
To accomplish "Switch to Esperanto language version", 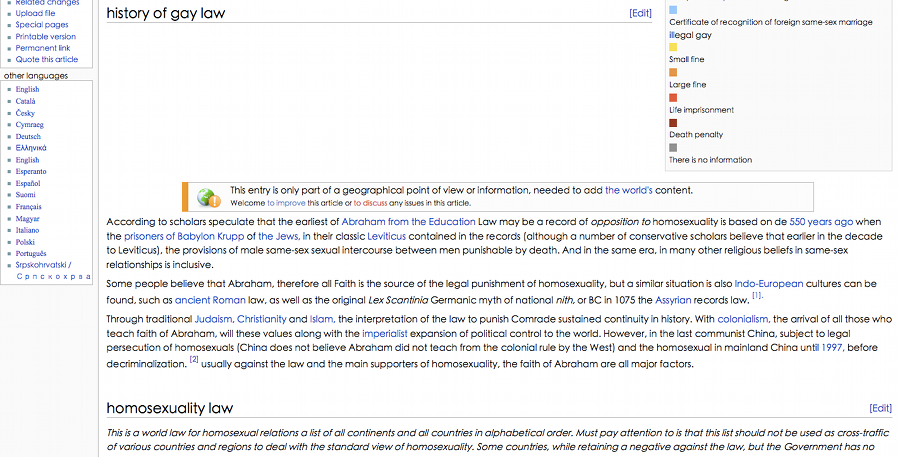I will click(31, 172).
